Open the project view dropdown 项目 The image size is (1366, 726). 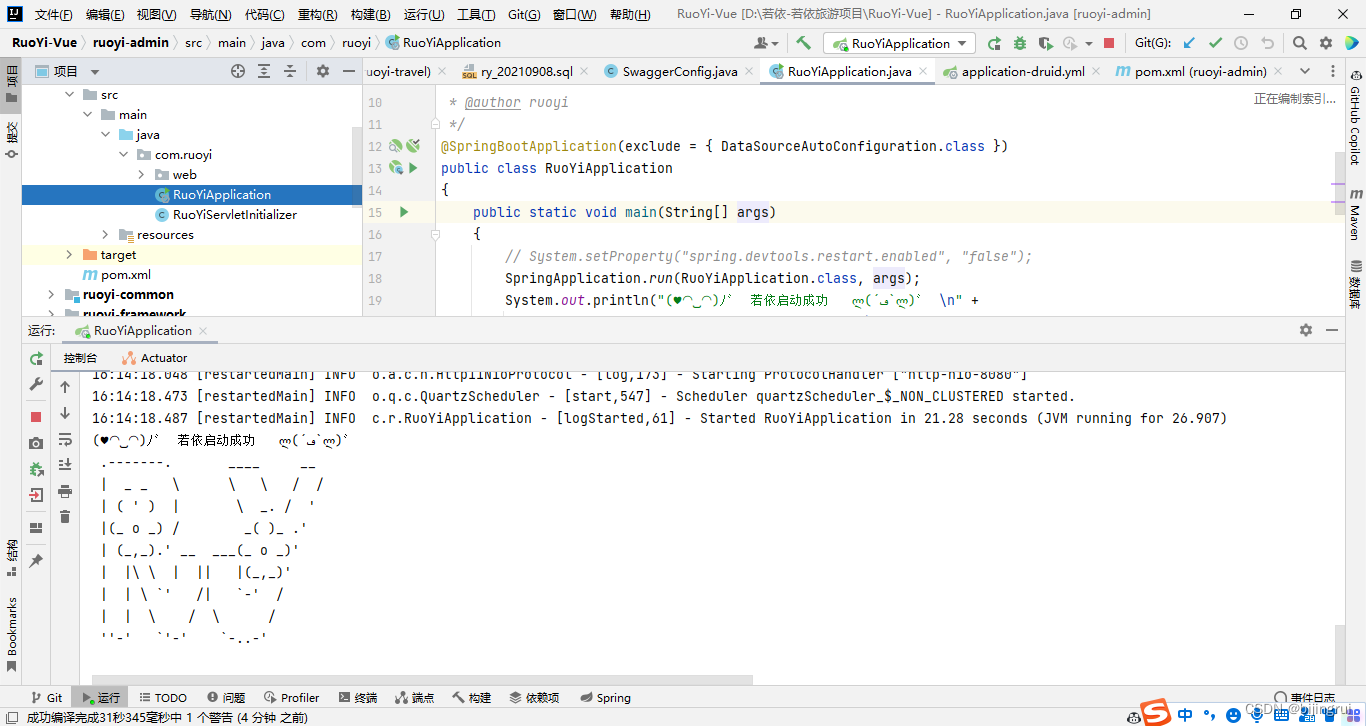67,71
